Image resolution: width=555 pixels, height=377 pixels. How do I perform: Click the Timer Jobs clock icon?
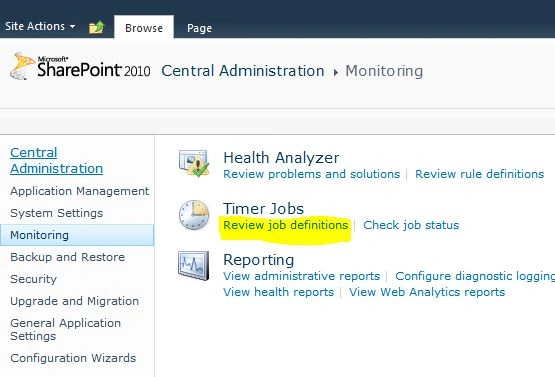194,215
